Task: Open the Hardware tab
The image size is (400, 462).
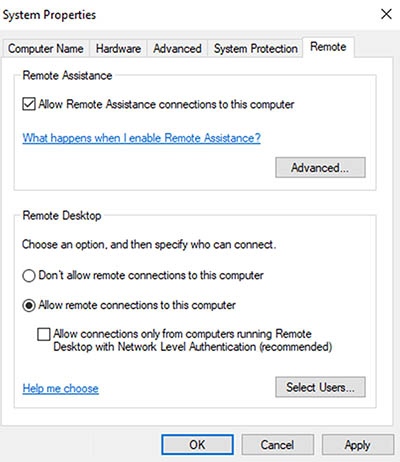Action: [118, 49]
